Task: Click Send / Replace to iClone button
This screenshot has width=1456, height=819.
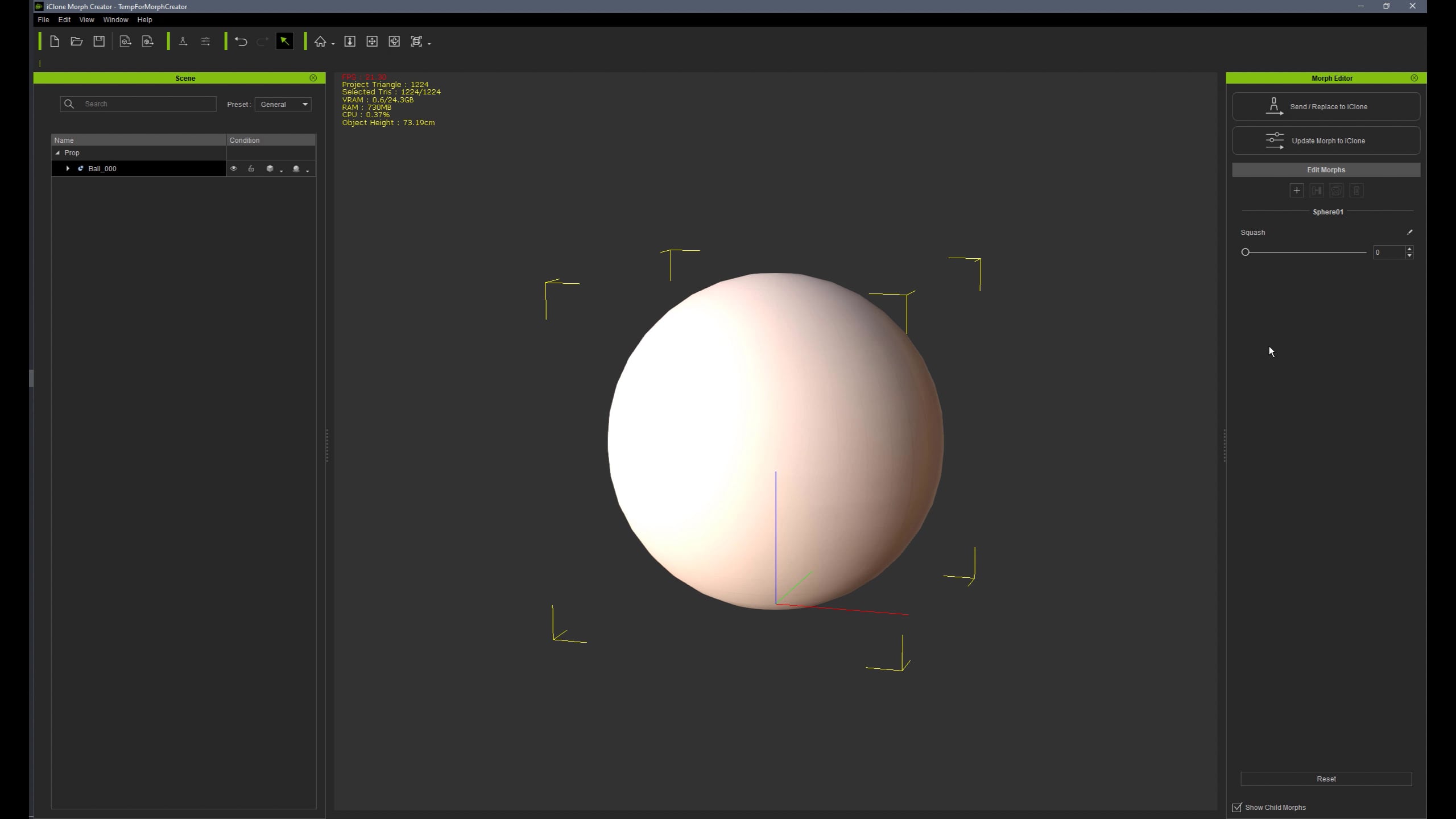Action: coord(1326,106)
